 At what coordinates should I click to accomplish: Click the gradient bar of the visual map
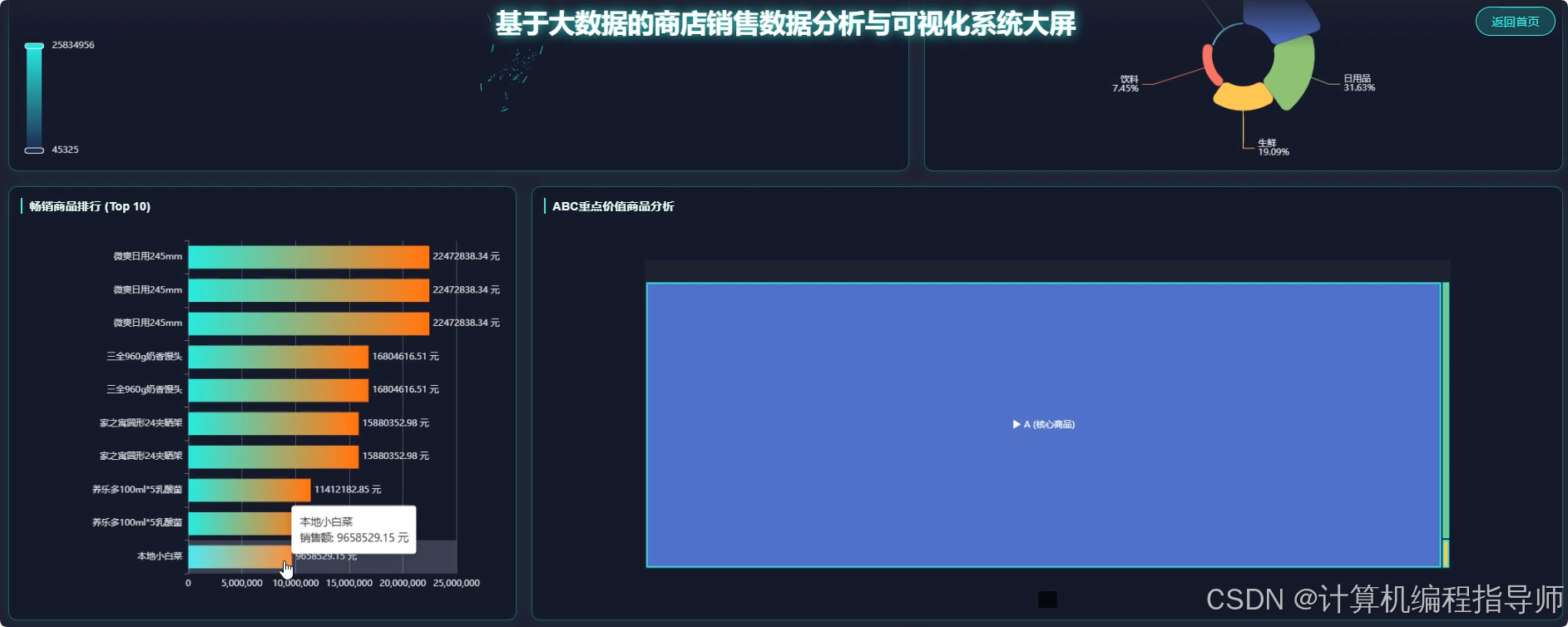tap(34, 98)
